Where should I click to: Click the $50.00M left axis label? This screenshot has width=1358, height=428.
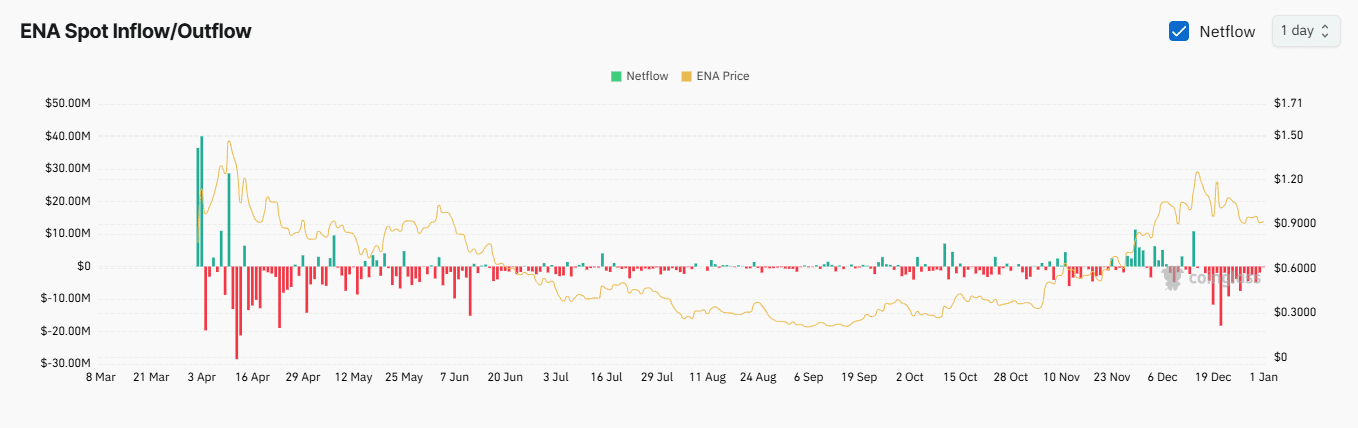point(67,103)
